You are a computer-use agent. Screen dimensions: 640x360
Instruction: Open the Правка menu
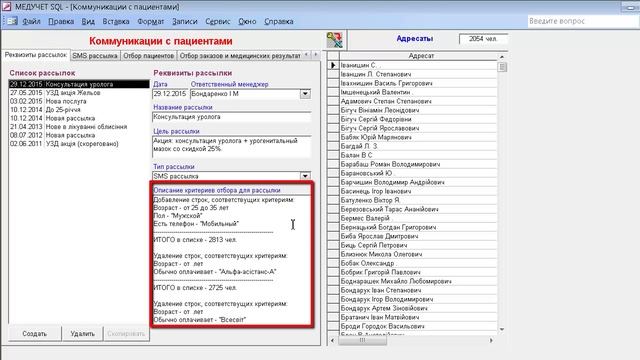coord(61,21)
